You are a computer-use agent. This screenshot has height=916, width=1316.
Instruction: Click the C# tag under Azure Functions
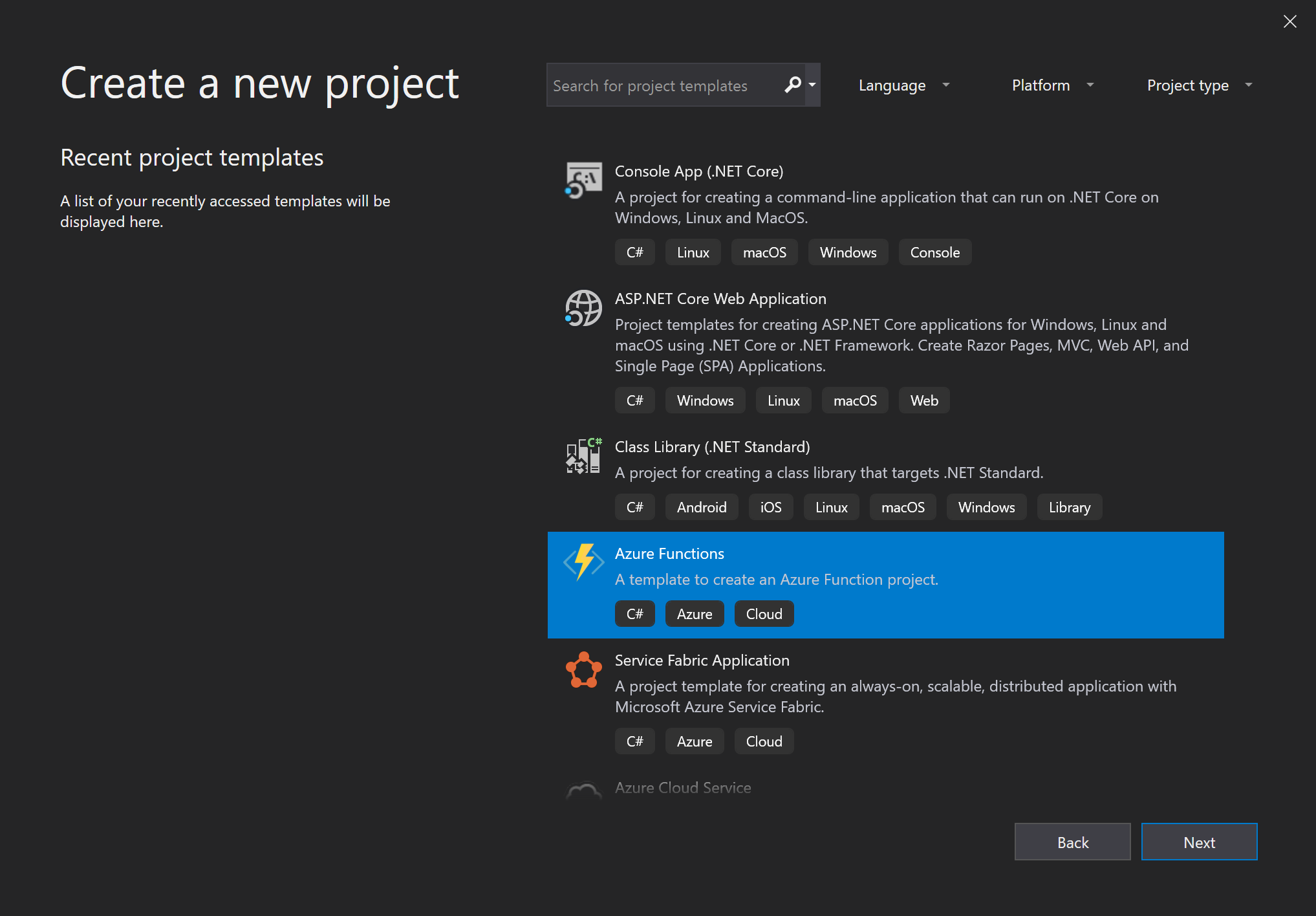pos(634,614)
